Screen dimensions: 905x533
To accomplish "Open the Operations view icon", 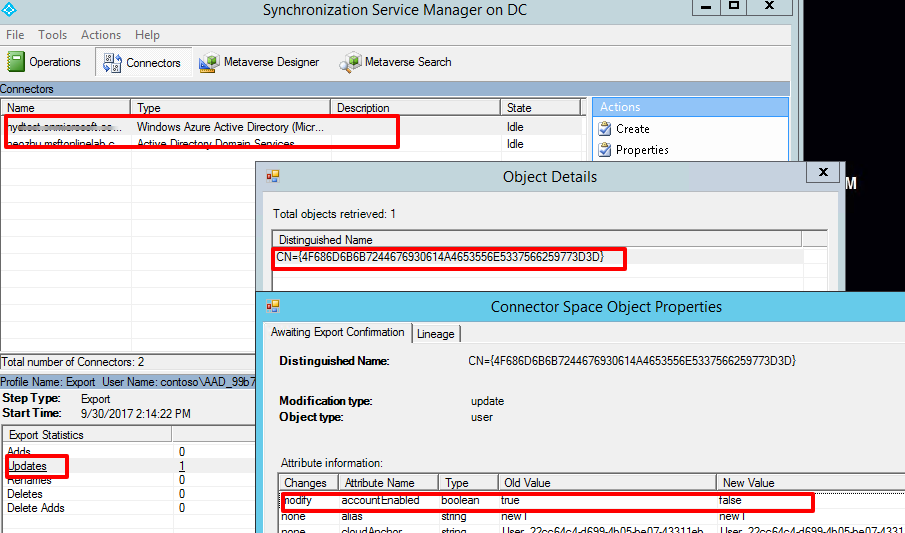I will tap(16, 62).
